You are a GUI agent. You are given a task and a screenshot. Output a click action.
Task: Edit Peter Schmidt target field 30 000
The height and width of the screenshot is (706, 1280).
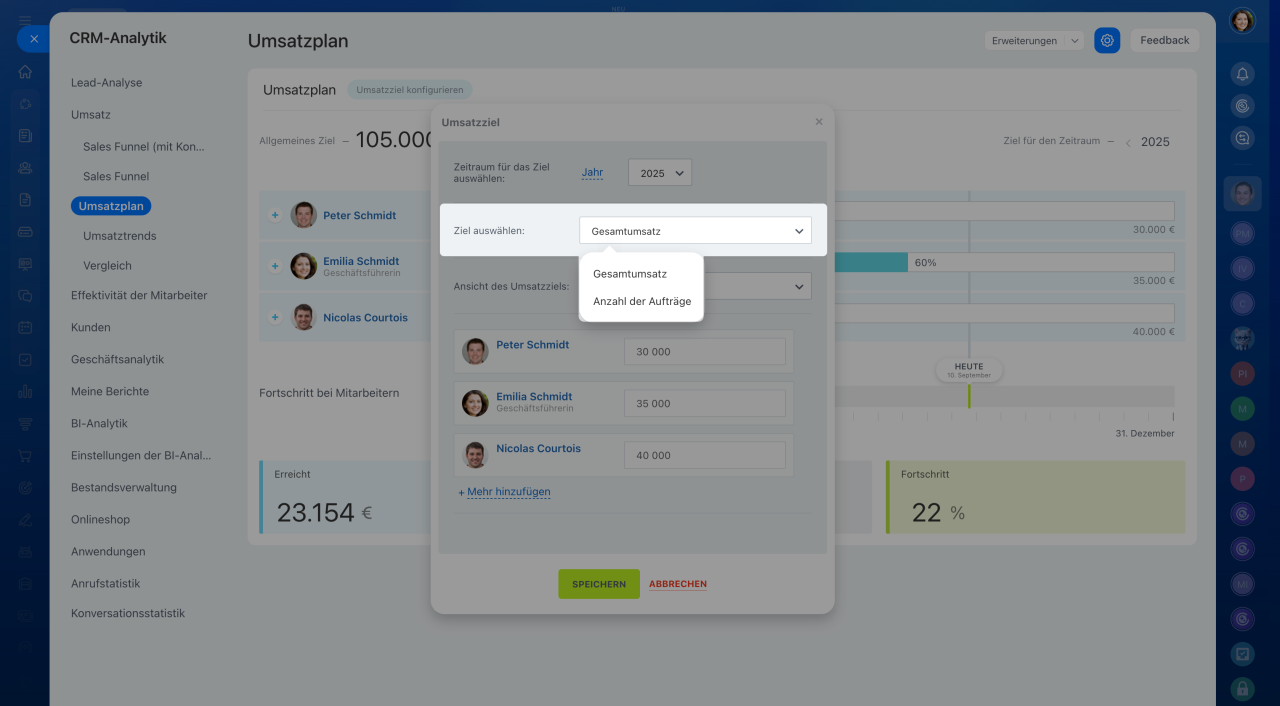[x=705, y=352]
